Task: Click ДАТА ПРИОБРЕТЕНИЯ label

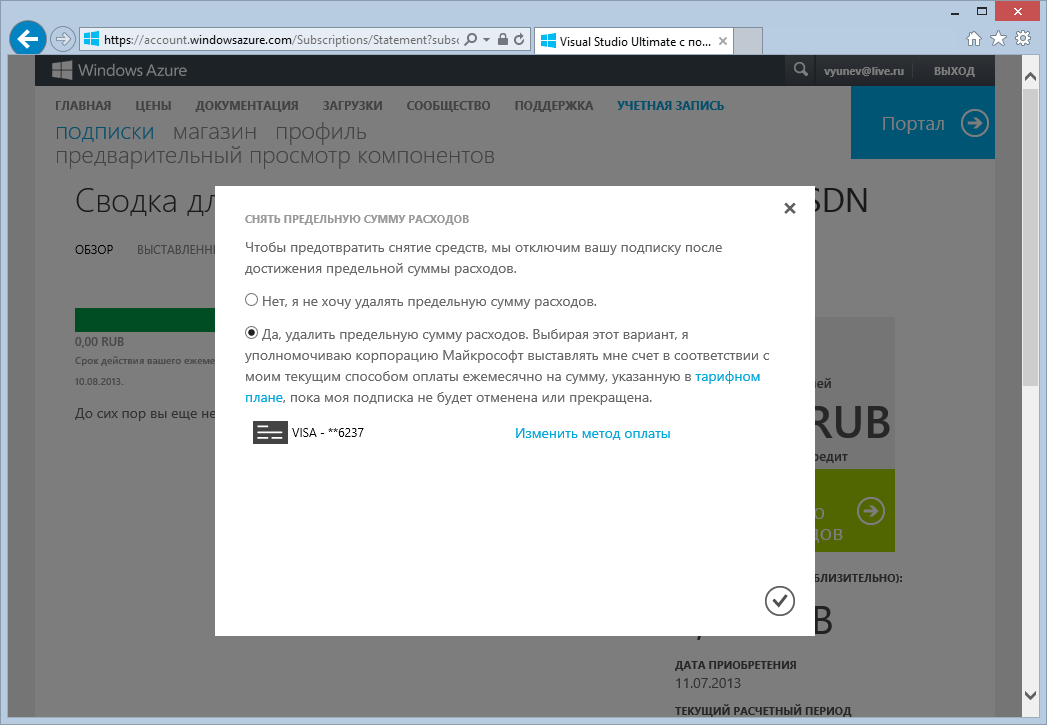Action: tap(735, 665)
